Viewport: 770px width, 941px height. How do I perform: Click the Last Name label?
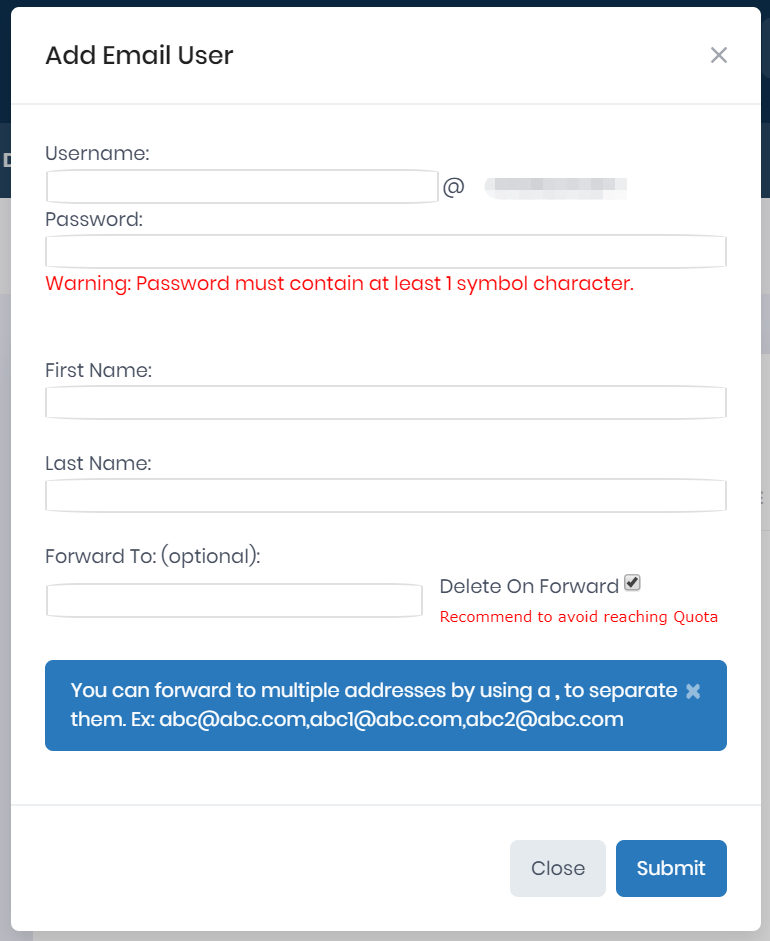point(98,463)
